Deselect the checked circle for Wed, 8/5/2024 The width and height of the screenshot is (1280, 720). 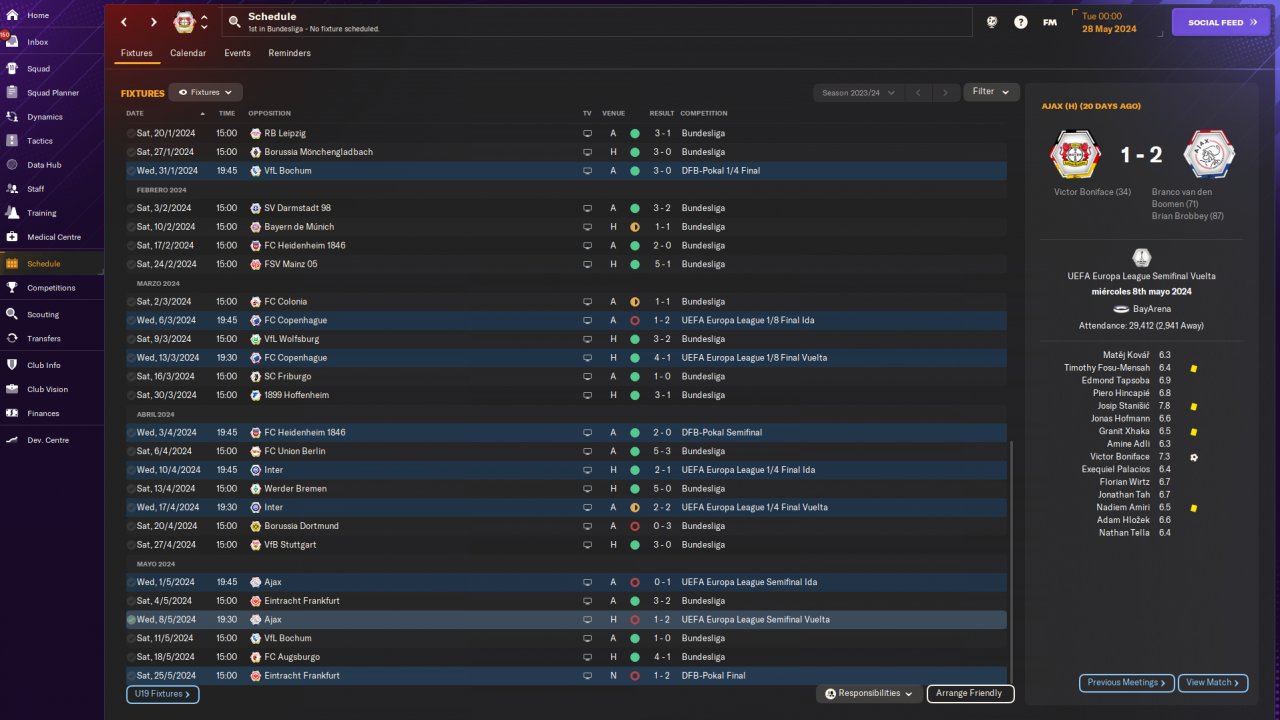click(131, 620)
